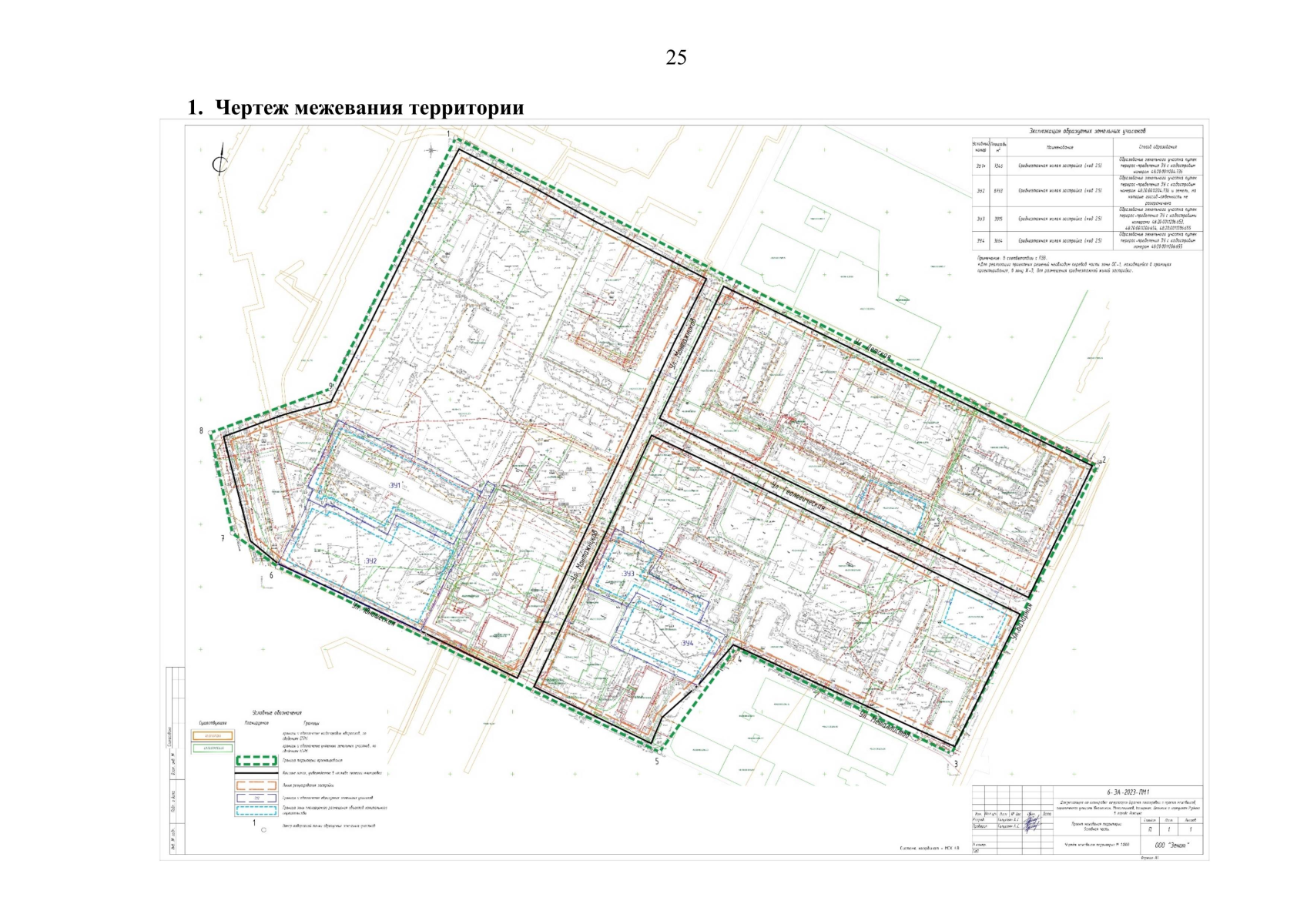Click the ЗУ3 parcel label on map
The height and width of the screenshot is (924, 1307).
(628, 574)
